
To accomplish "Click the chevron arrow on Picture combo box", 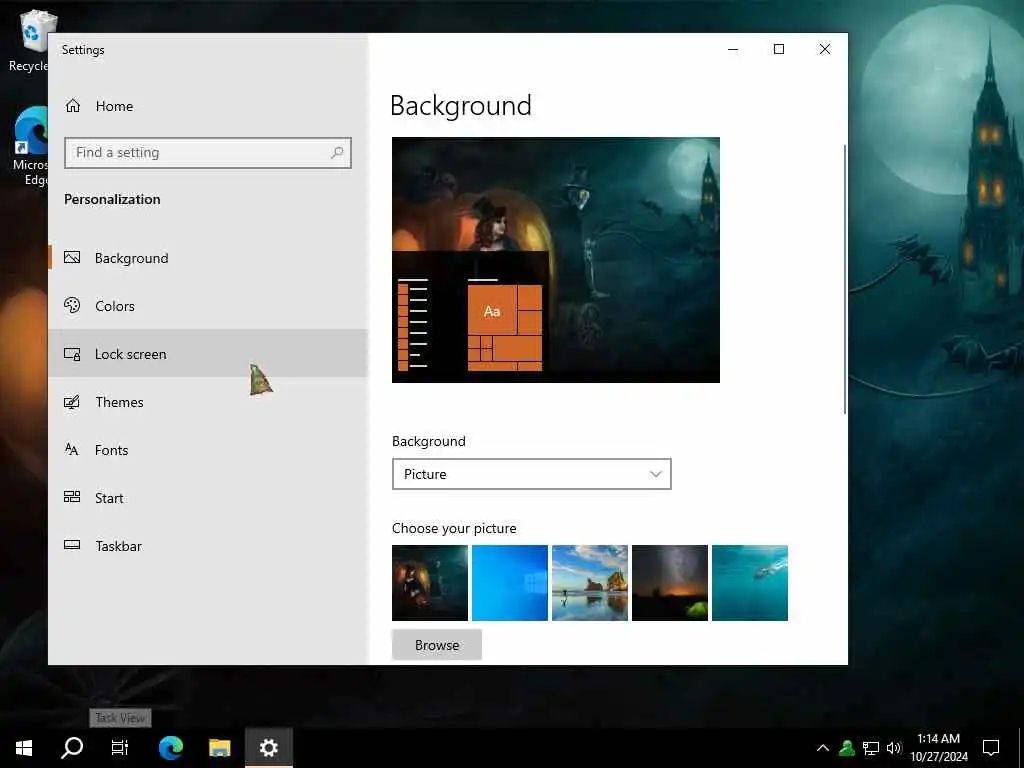I will click(656, 474).
